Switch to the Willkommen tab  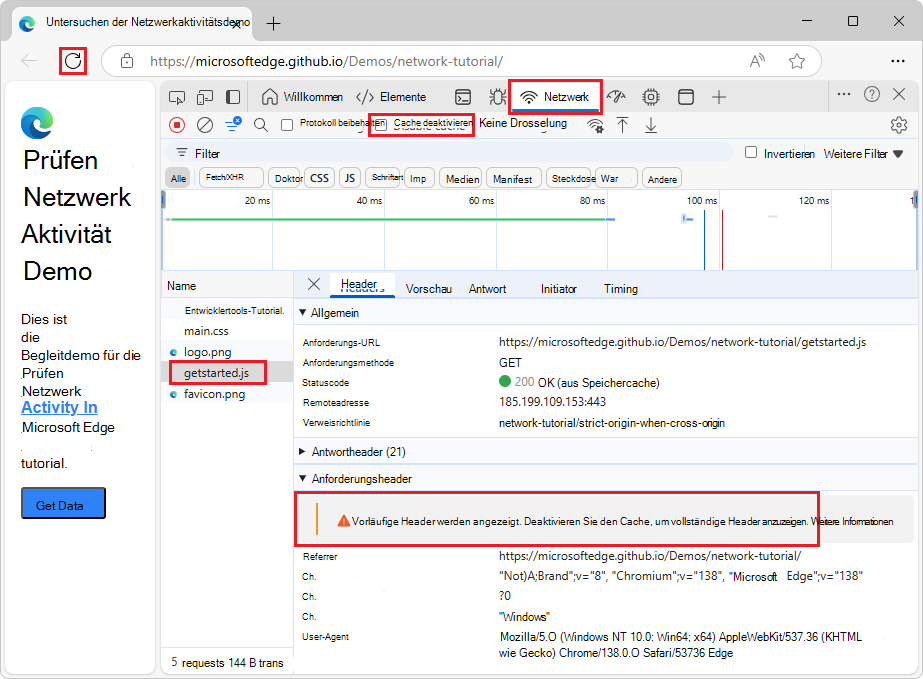pos(302,97)
